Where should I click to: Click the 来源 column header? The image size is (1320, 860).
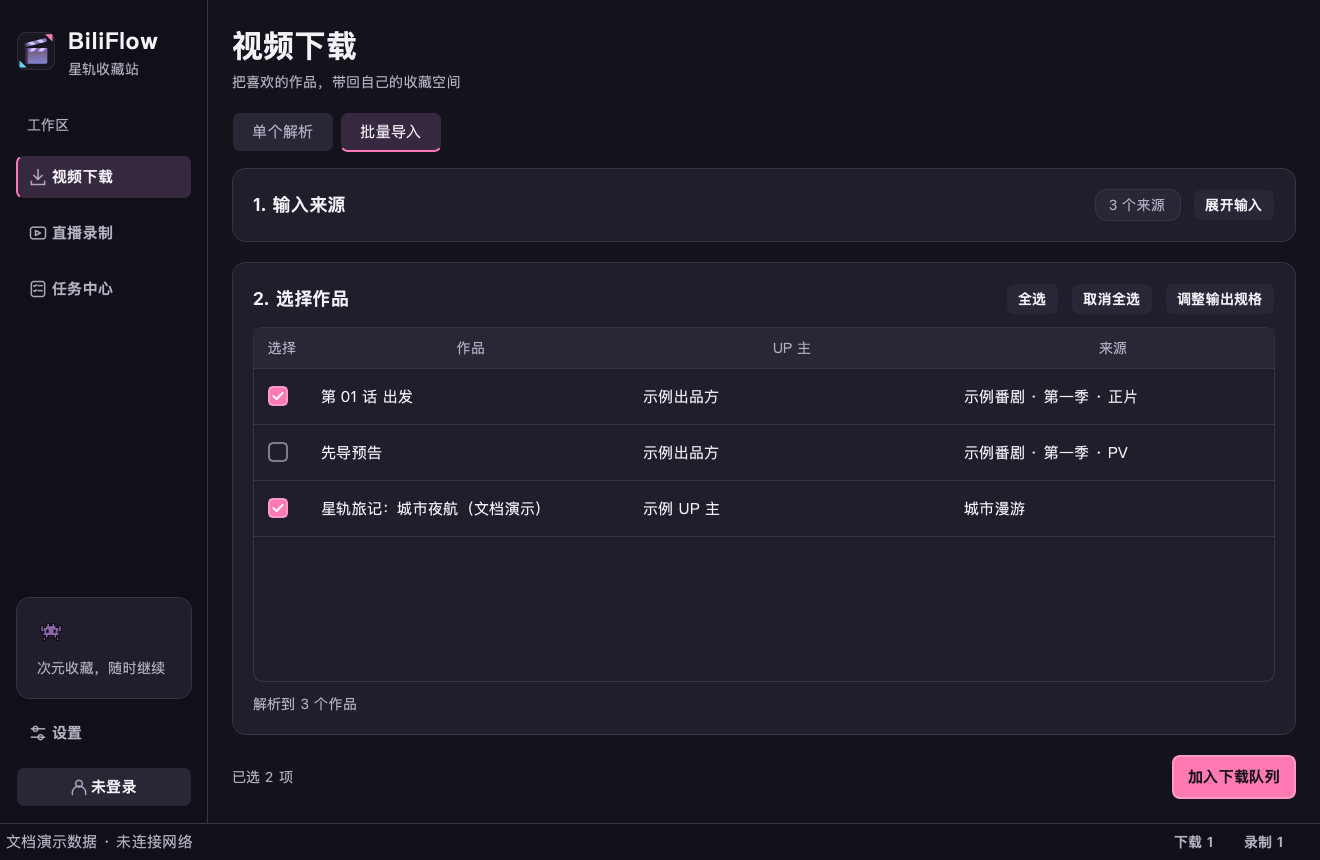pos(1113,348)
